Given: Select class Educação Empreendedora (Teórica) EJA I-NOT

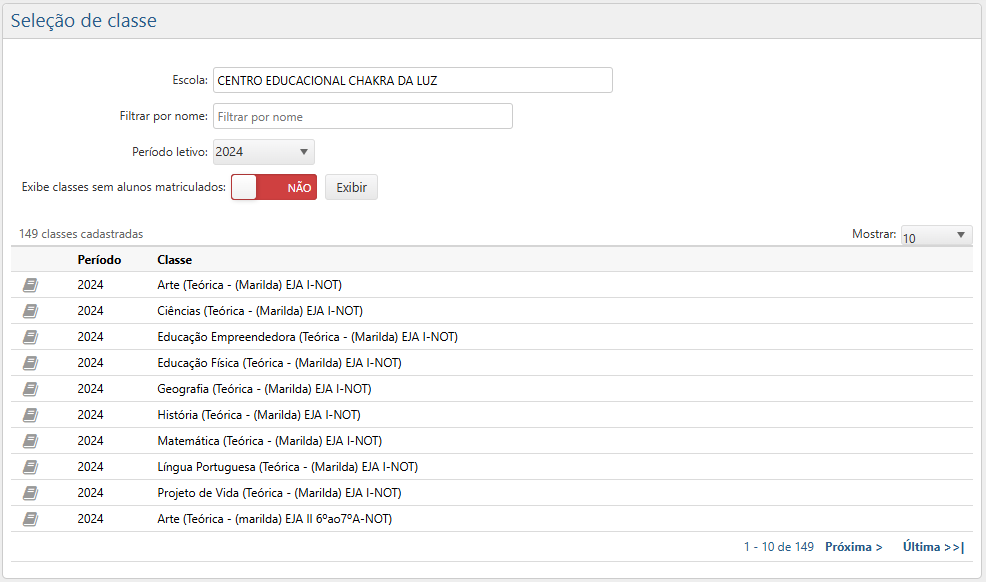Looking at the screenshot, I should (307, 337).
